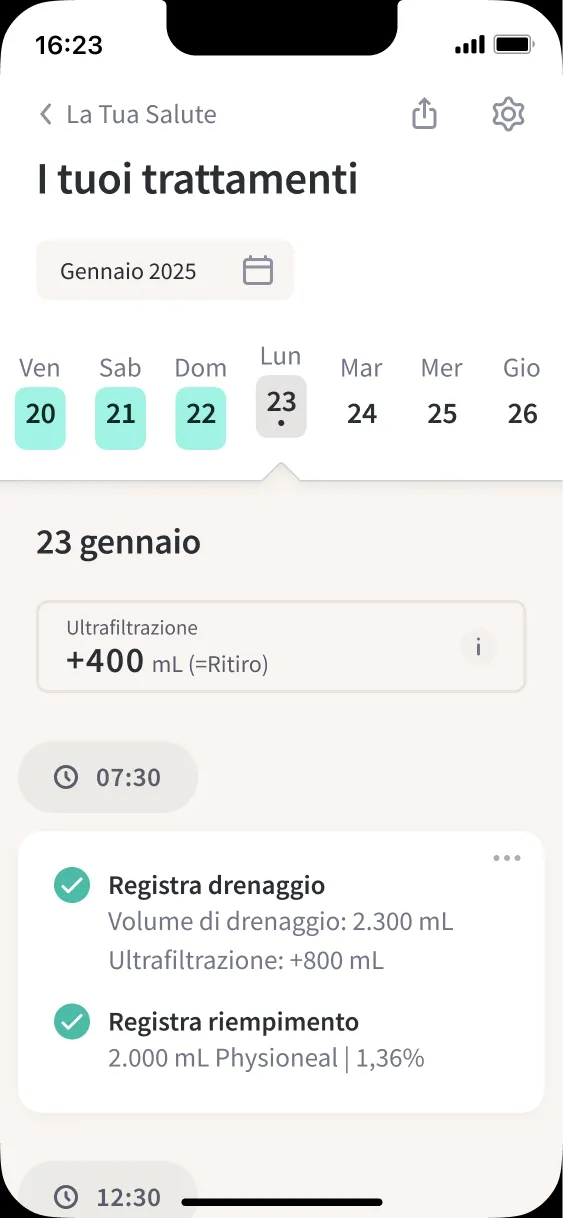
Task: Open the three-dots menu on the treatment card
Action: [507, 858]
